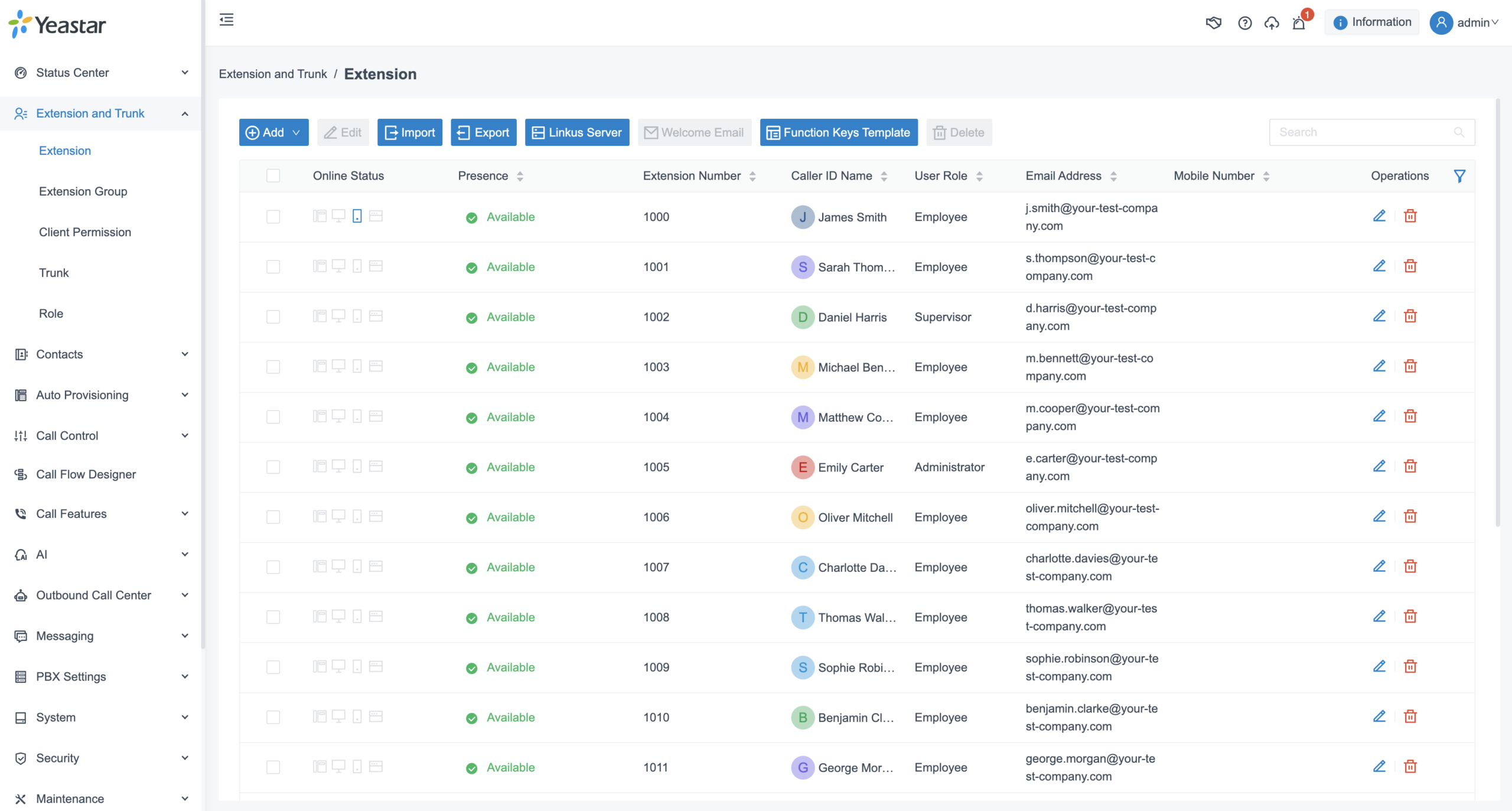Select checkbox for extension 1005

[x=273, y=467]
